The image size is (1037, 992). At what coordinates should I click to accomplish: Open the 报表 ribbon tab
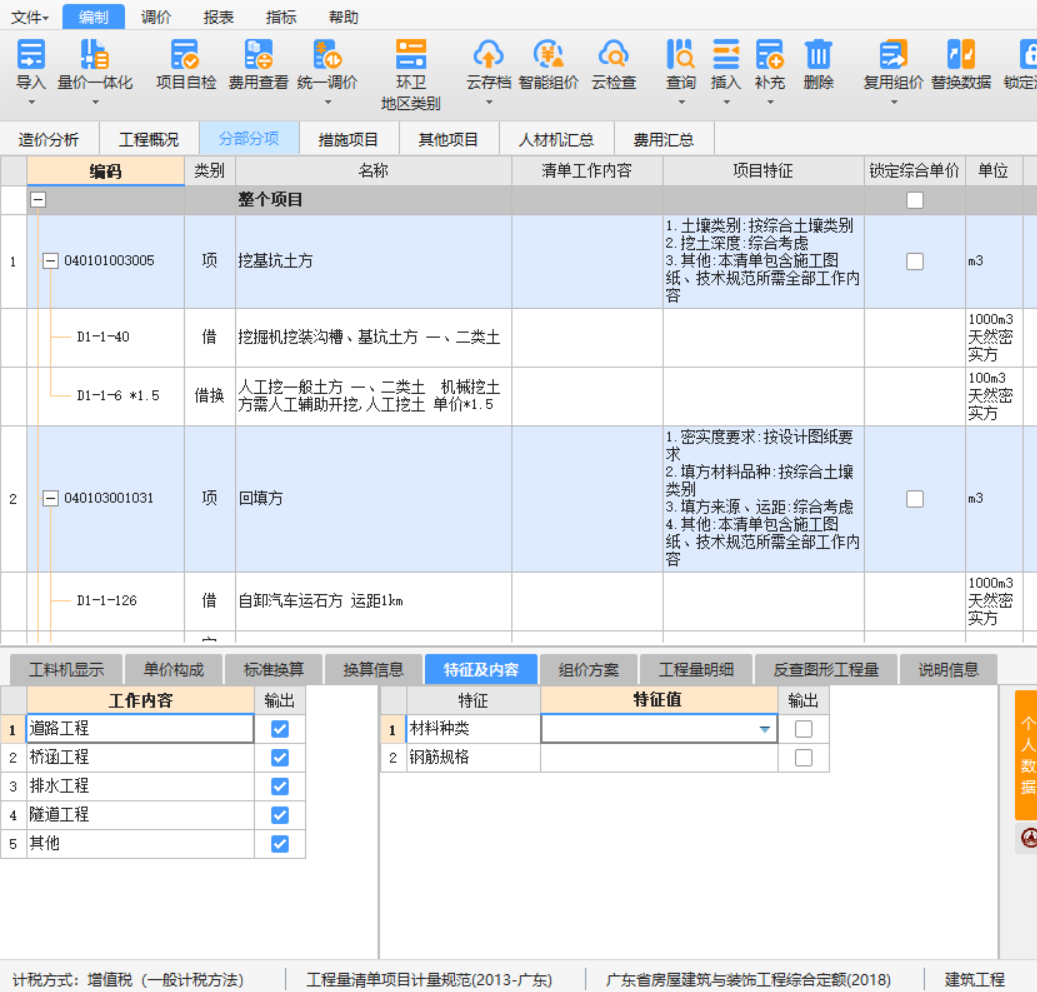[218, 17]
